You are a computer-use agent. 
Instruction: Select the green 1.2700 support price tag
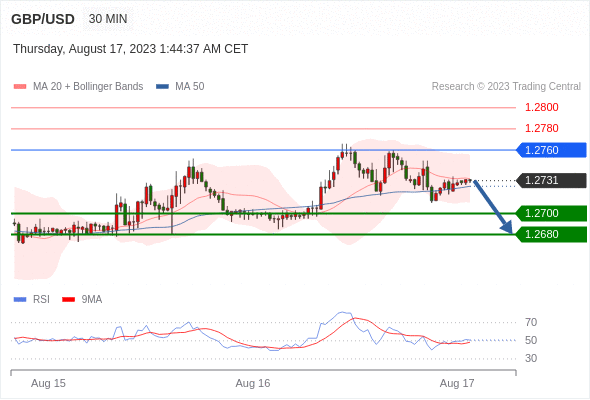pos(551,213)
